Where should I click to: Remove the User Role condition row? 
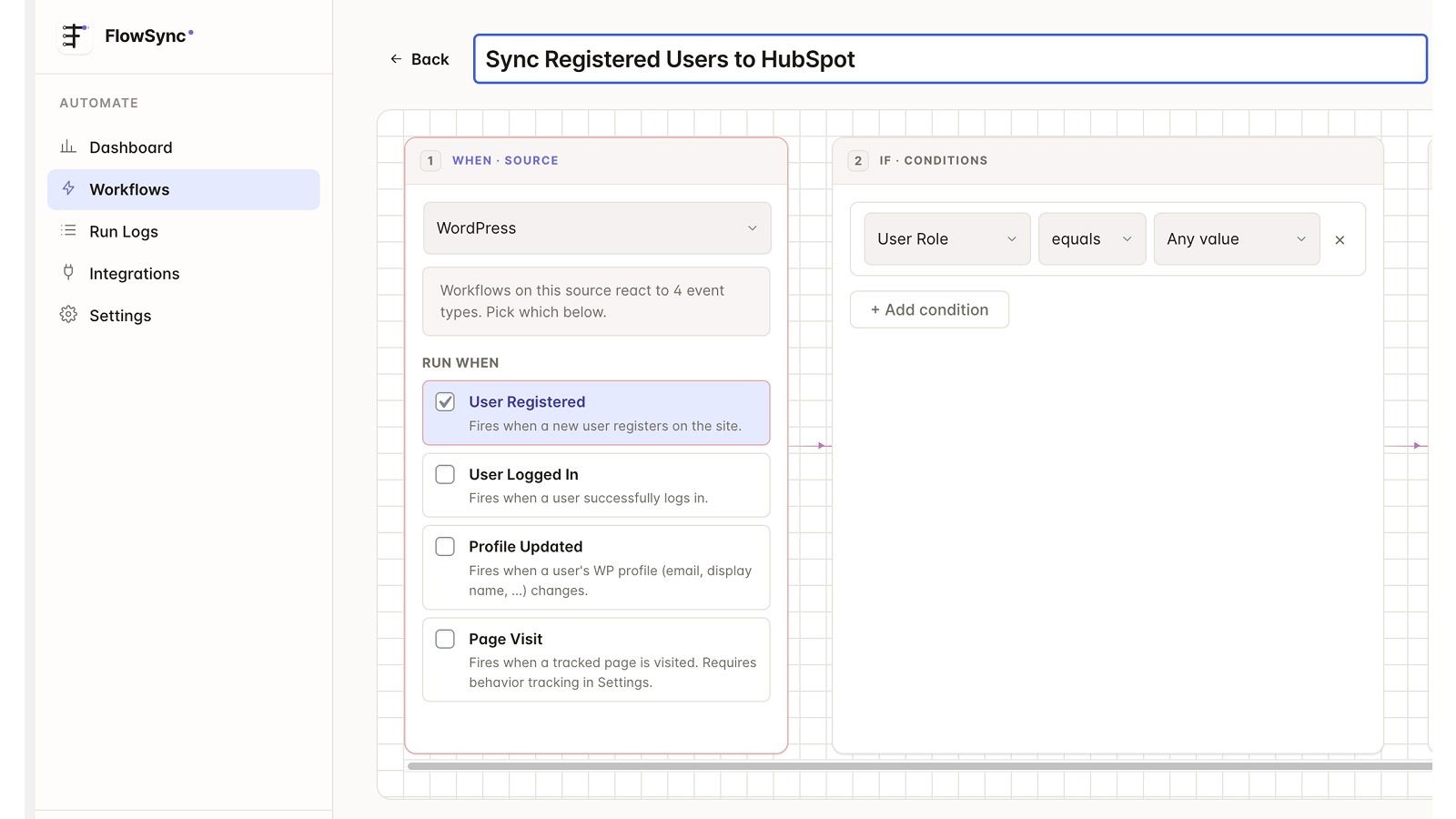1340,240
